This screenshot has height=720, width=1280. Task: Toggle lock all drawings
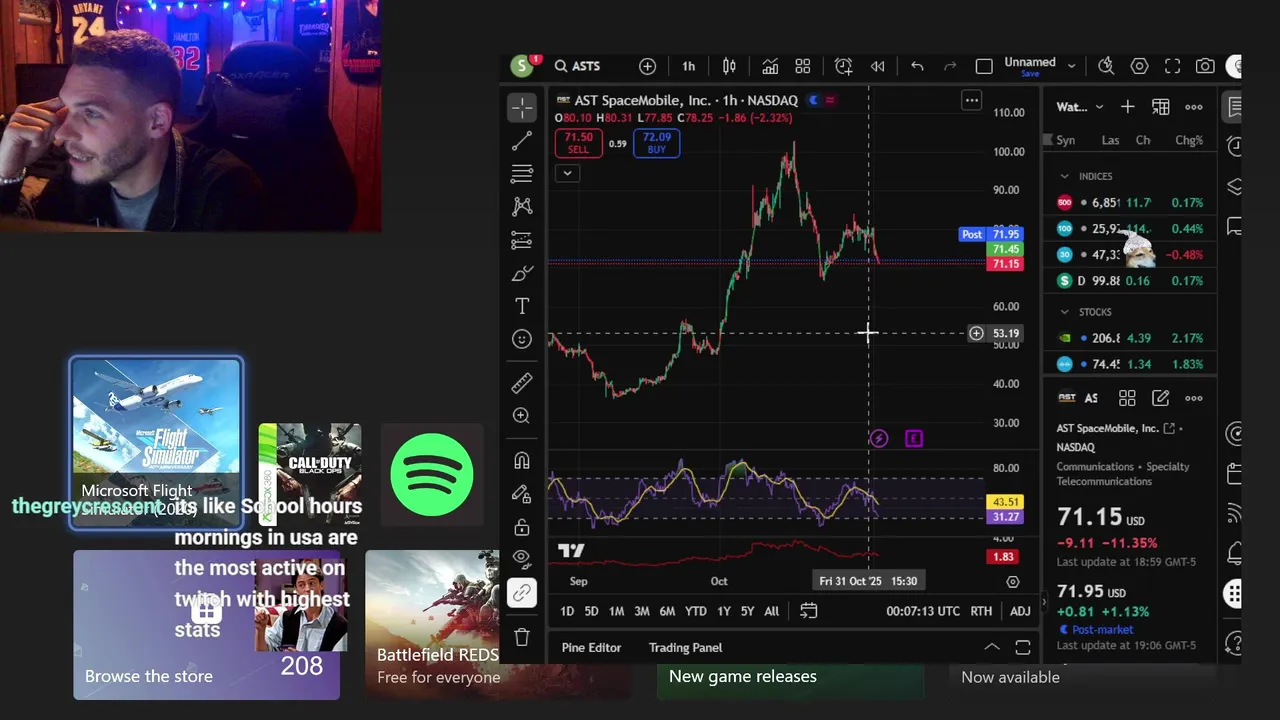pos(522,527)
